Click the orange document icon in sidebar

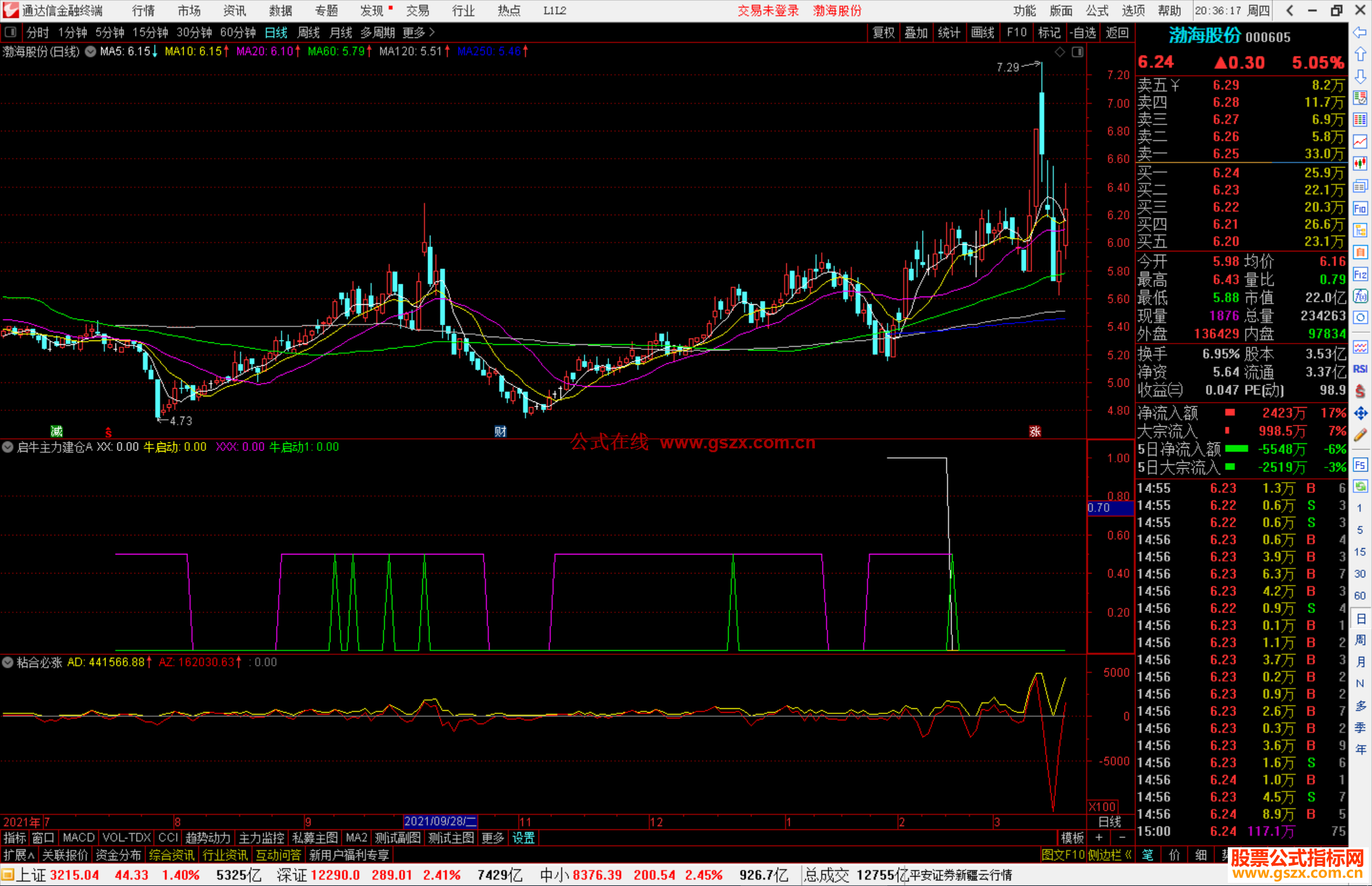(1360, 252)
